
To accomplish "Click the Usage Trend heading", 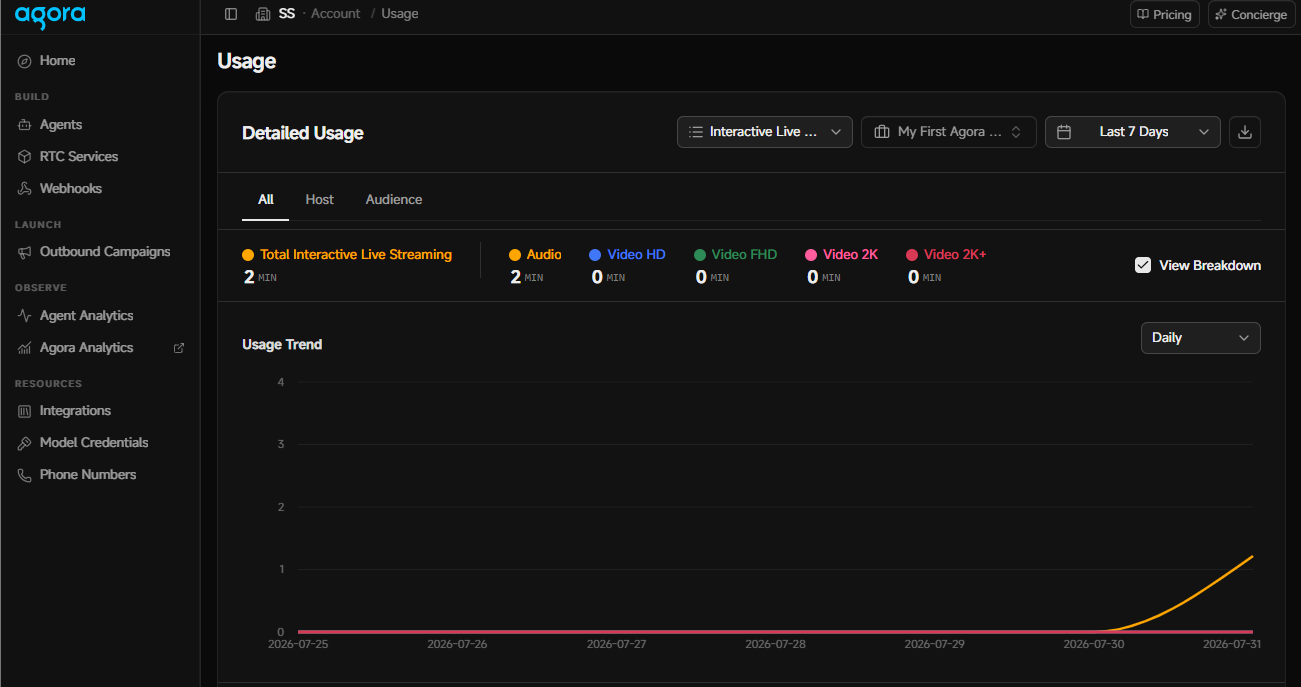I will click(x=282, y=345).
